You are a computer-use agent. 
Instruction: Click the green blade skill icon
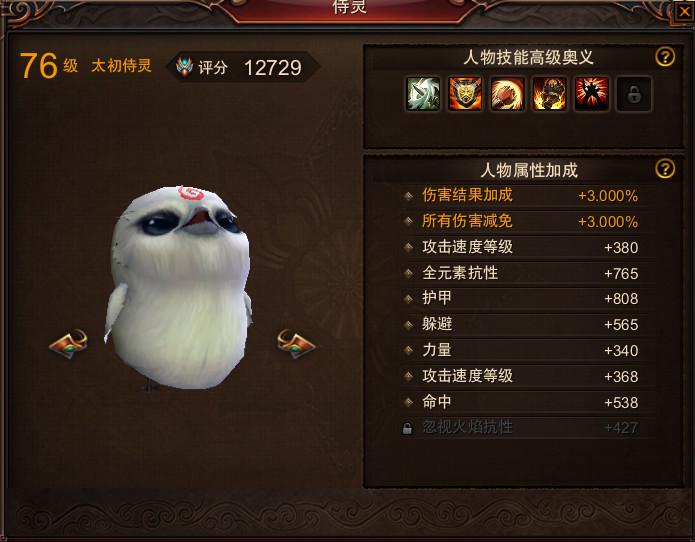tap(423, 94)
